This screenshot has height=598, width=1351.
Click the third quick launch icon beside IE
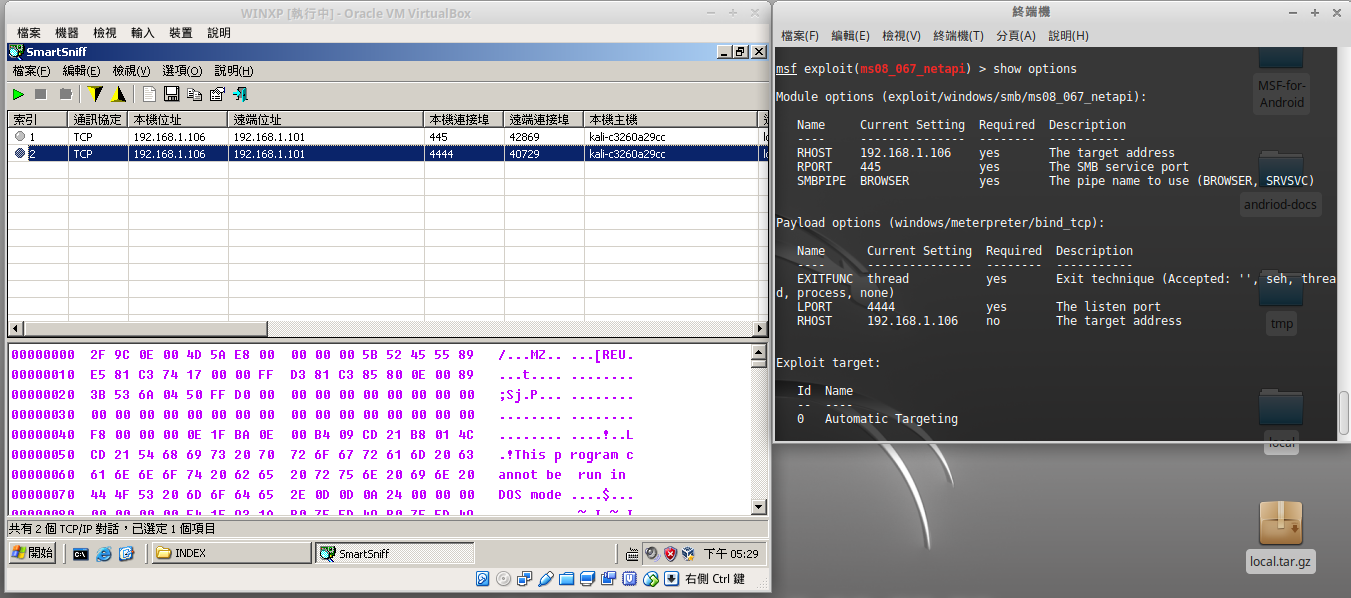(x=127, y=553)
